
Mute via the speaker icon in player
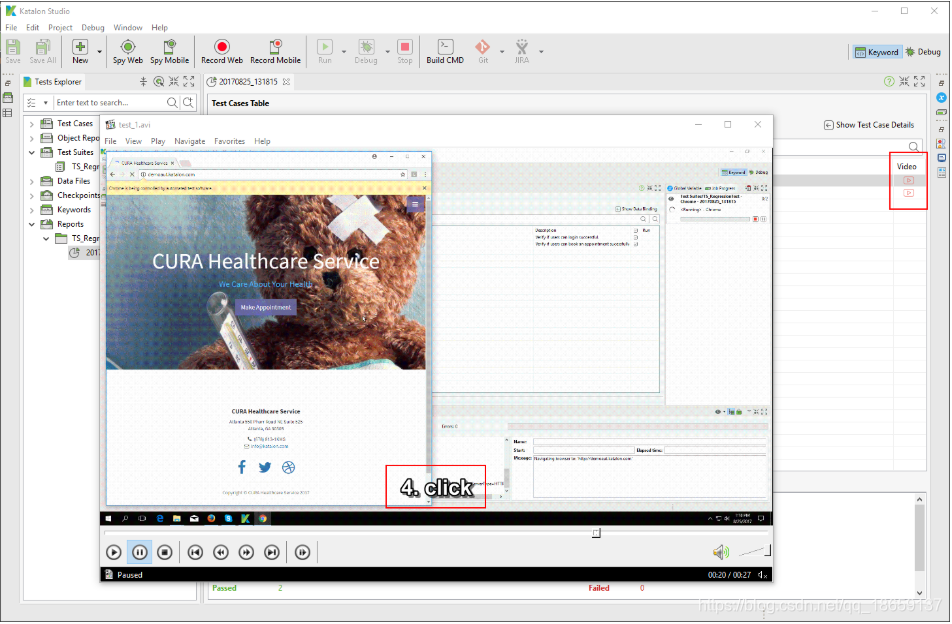point(721,552)
